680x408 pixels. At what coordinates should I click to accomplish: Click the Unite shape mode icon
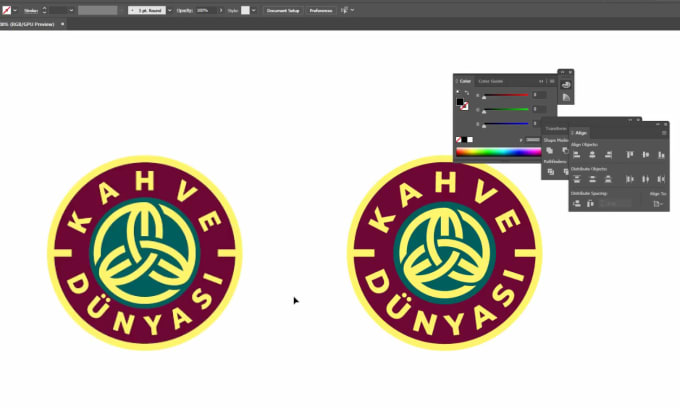pos(549,150)
